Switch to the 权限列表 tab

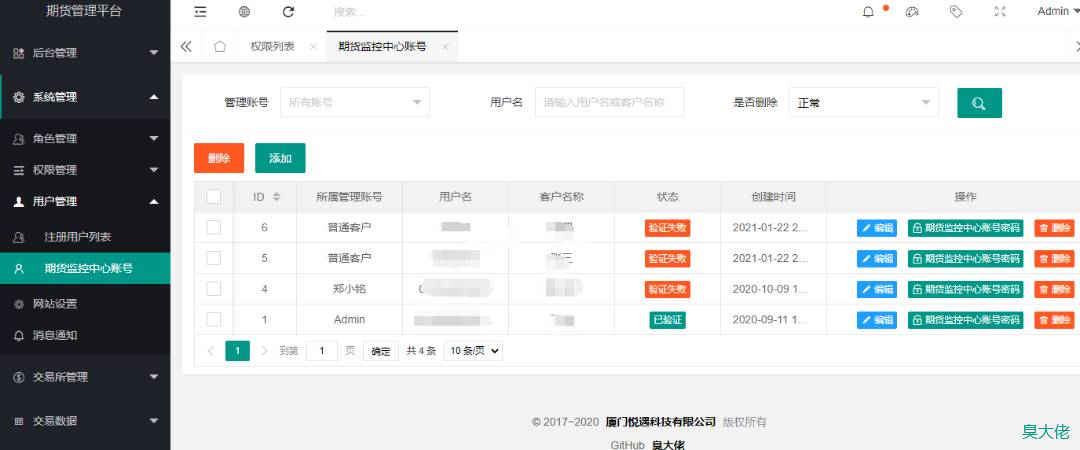click(x=272, y=47)
